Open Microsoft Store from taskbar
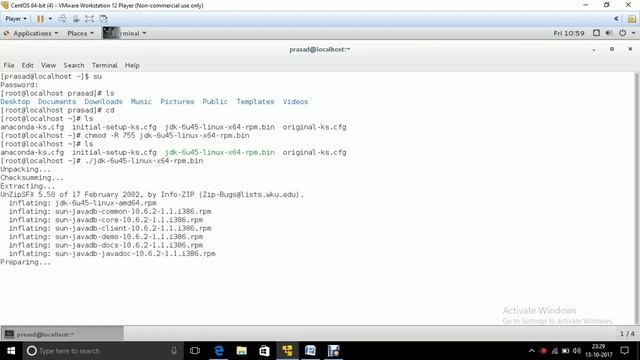The image size is (640, 360). click(264, 351)
